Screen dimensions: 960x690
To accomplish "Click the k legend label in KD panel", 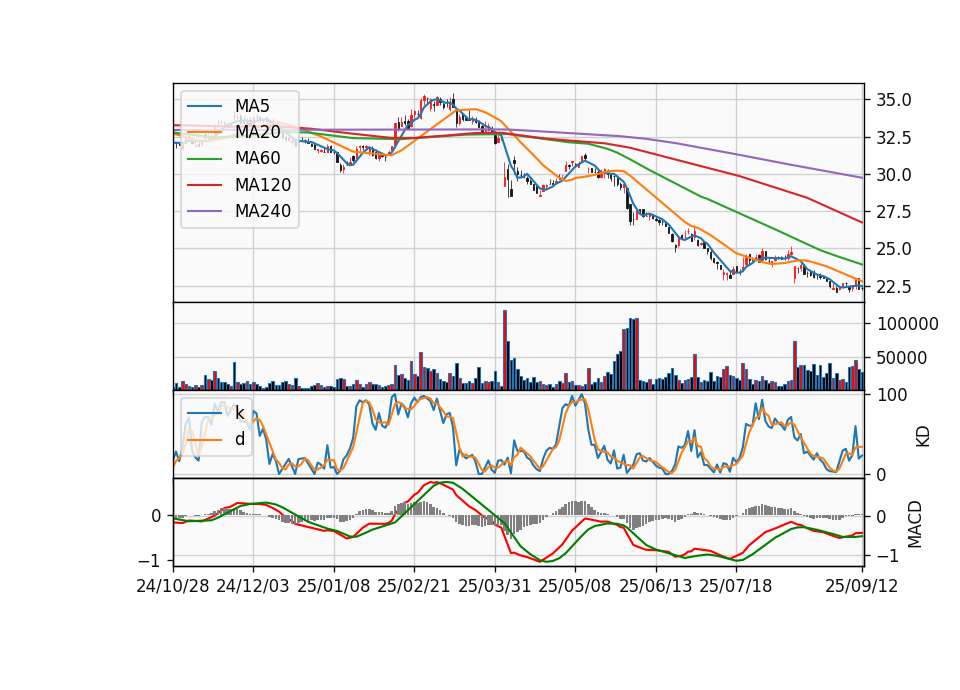I will coord(239,413).
